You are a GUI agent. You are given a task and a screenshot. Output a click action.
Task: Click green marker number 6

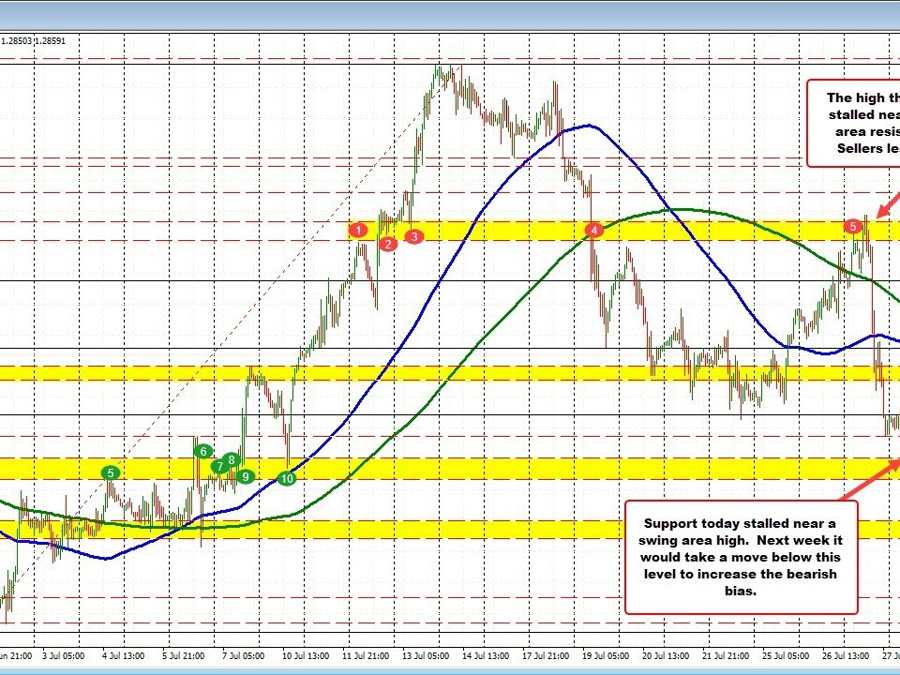(204, 451)
